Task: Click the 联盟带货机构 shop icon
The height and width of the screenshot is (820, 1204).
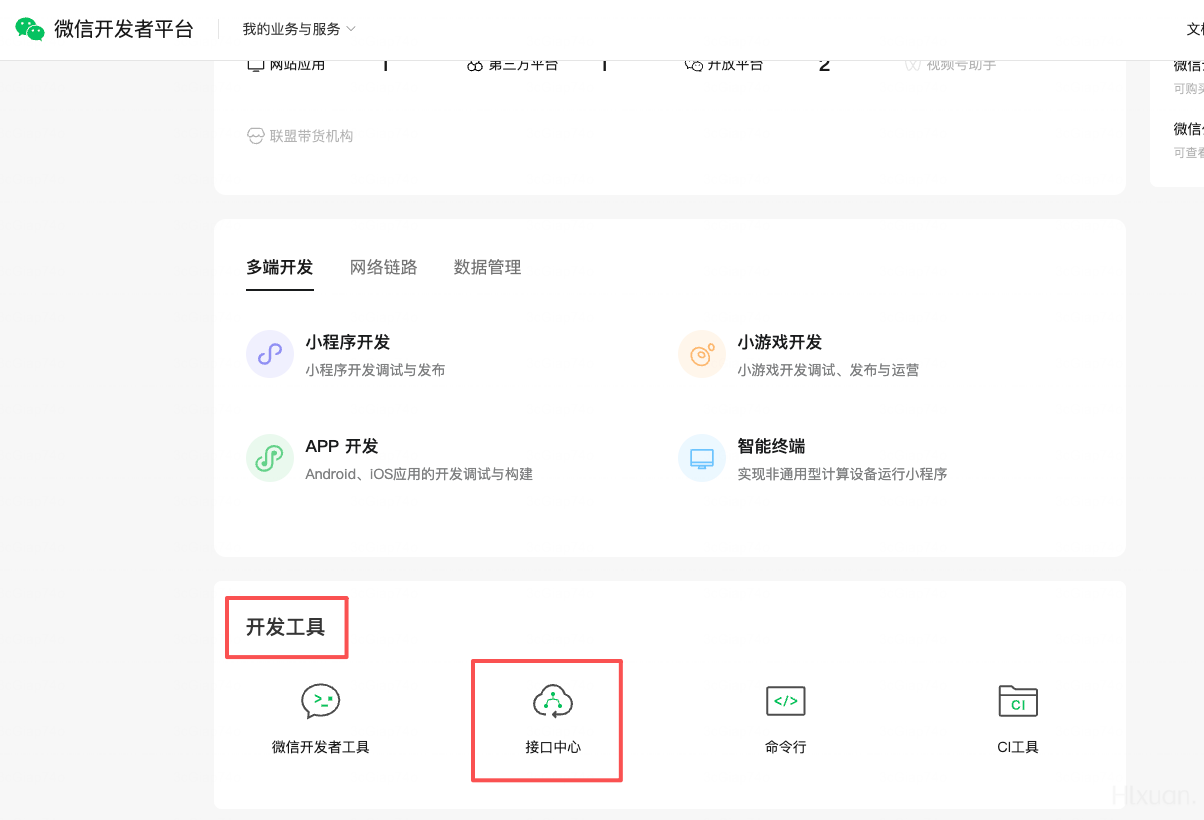Action: (256, 136)
